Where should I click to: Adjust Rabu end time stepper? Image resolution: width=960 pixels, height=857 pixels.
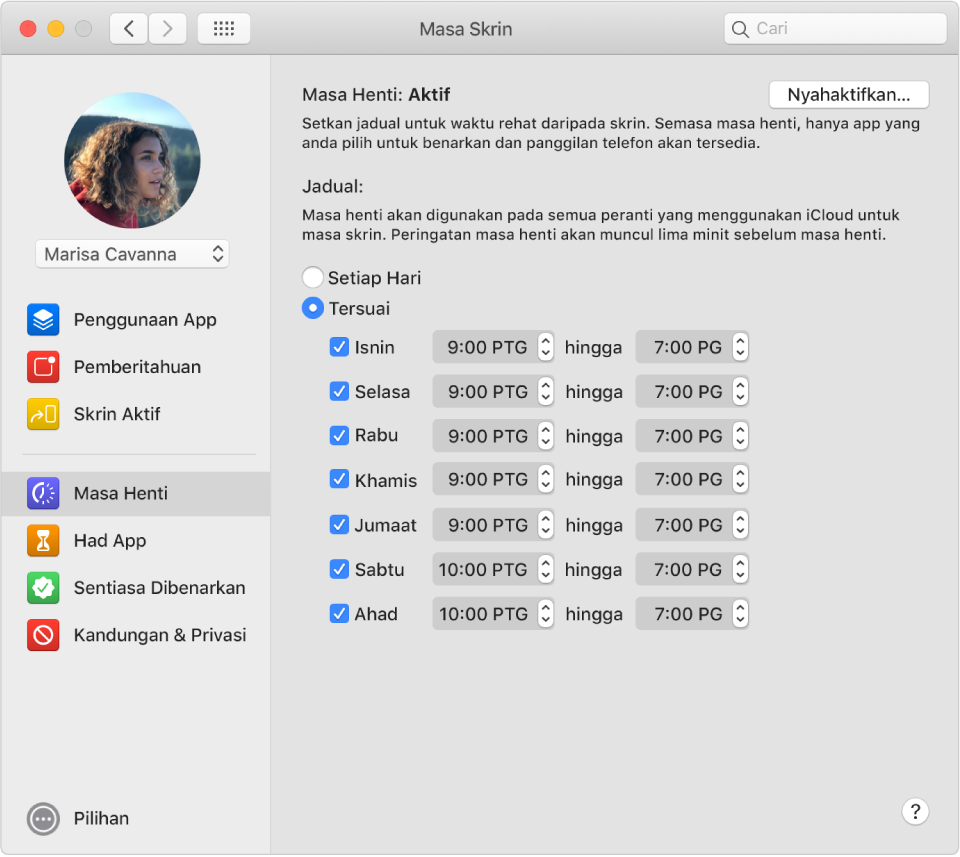[740, 436]
